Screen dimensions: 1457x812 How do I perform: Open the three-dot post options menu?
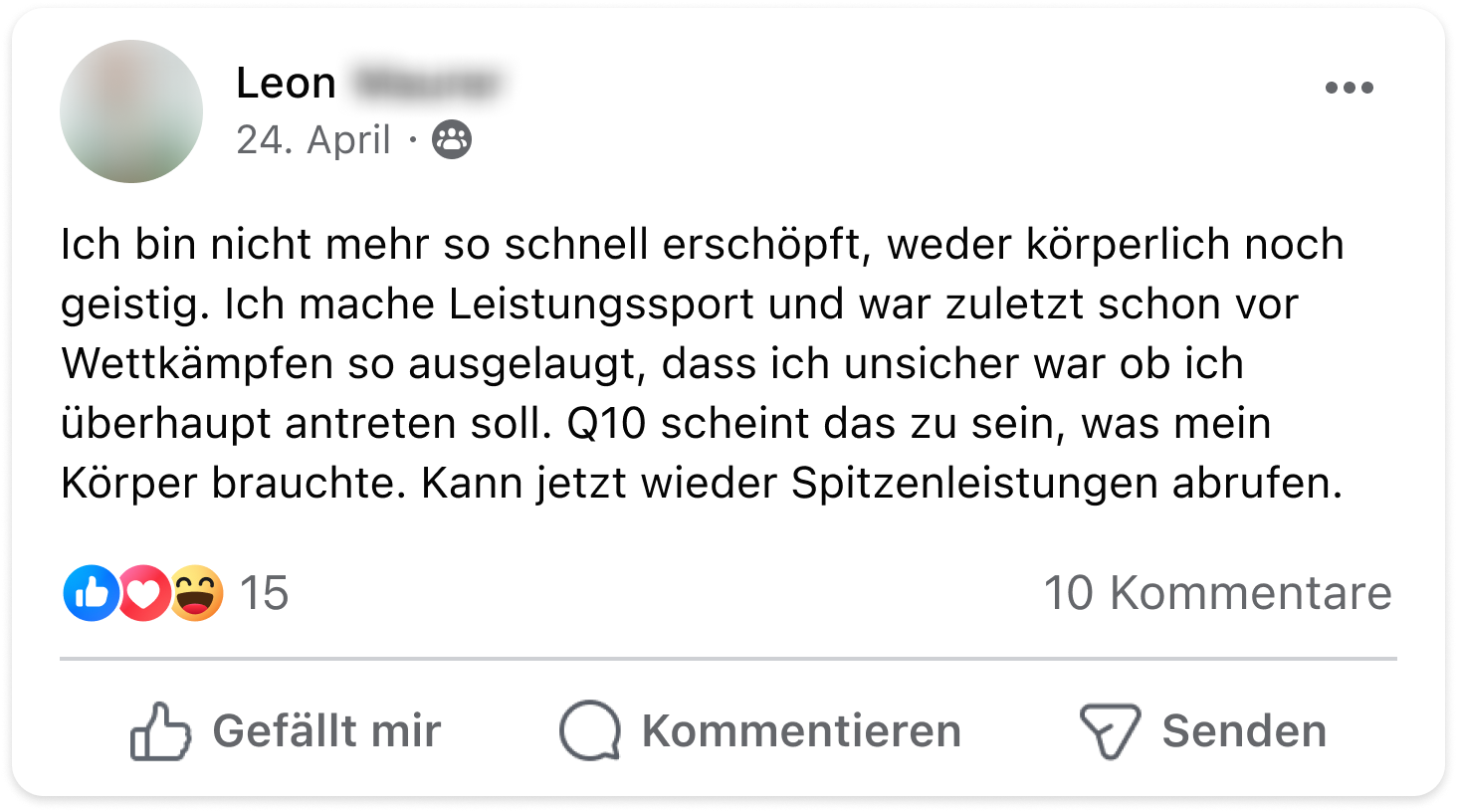click(x=1349, y=88)
